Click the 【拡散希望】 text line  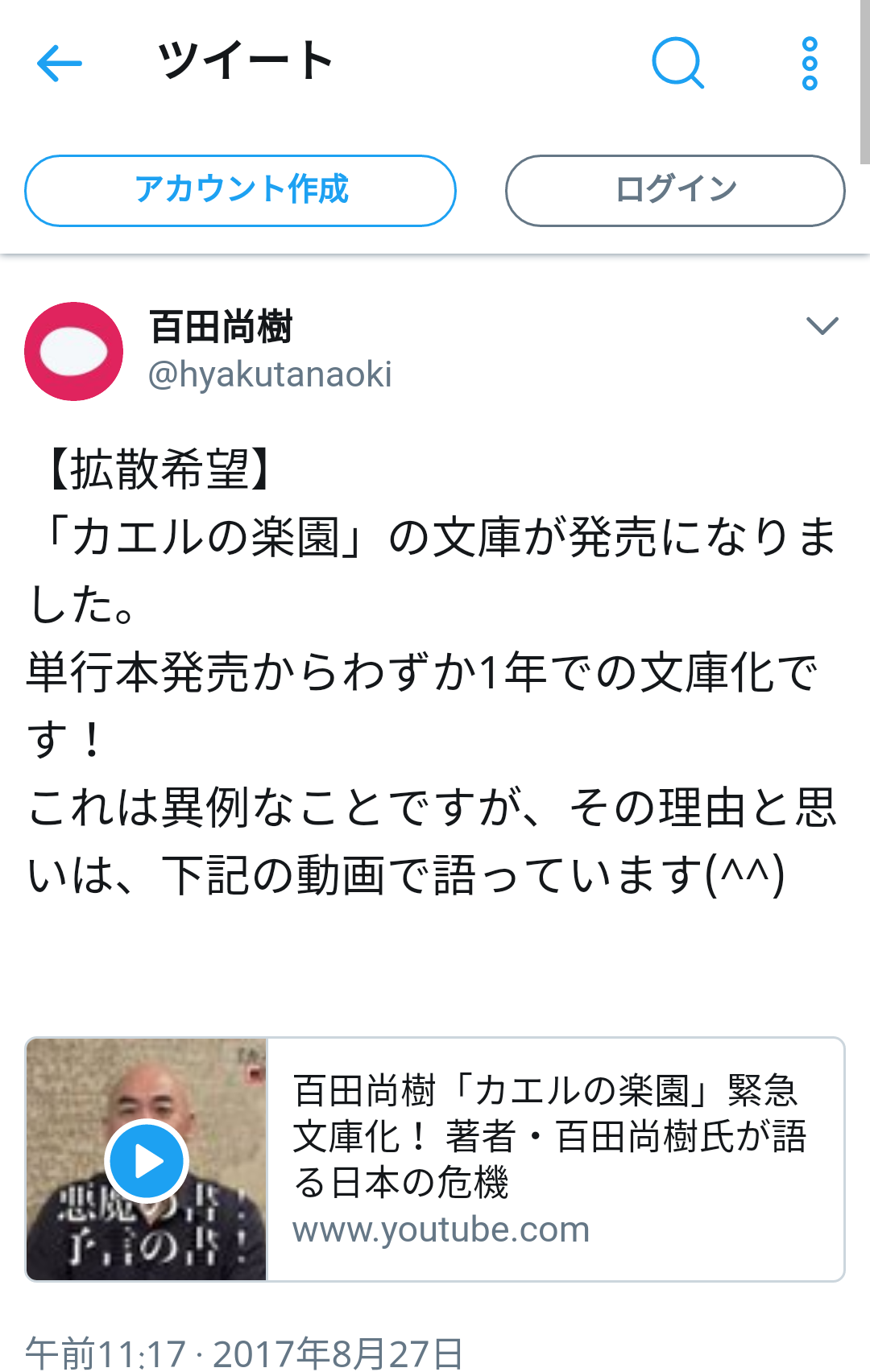point(158,469)
